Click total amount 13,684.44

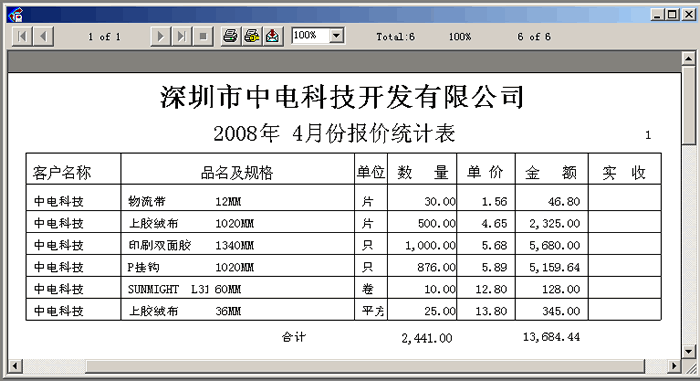[551, 337]
